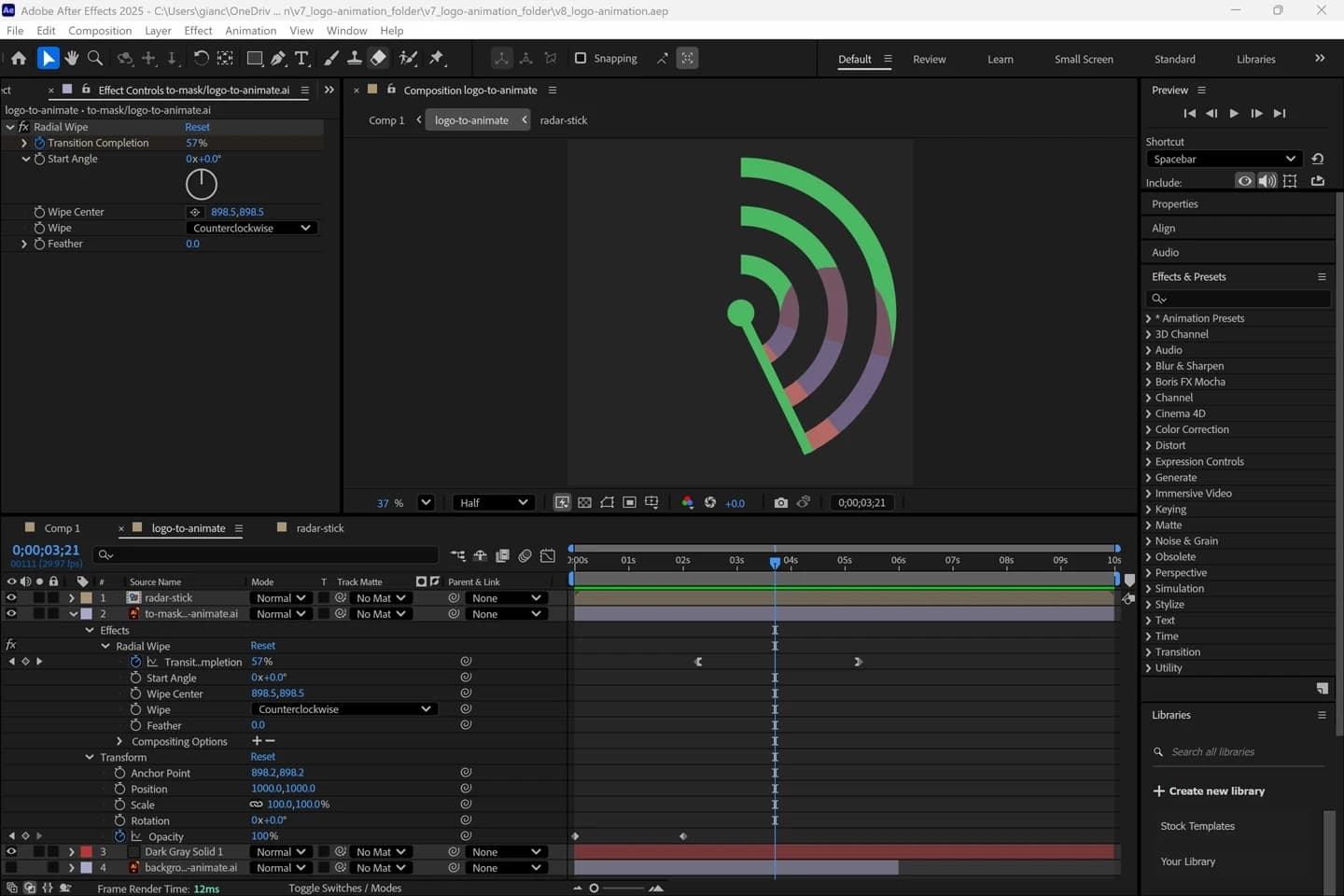The height and width of the screenshot is (896, 1344).
Task: Collapse the Transform property group
Action: (90, 758)
